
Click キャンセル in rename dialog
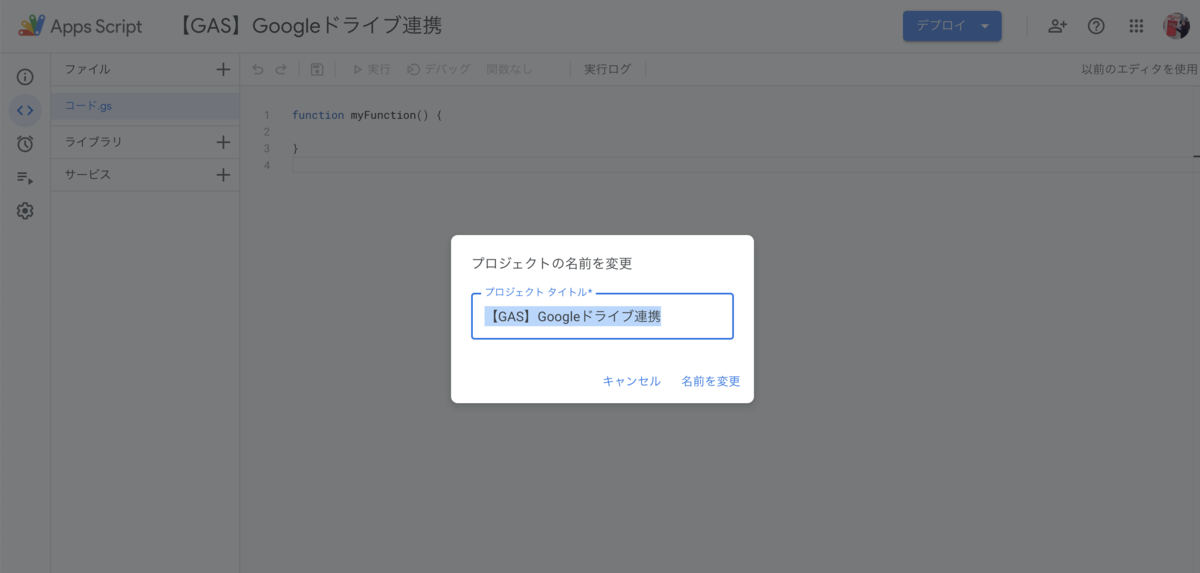click(631, 381)
